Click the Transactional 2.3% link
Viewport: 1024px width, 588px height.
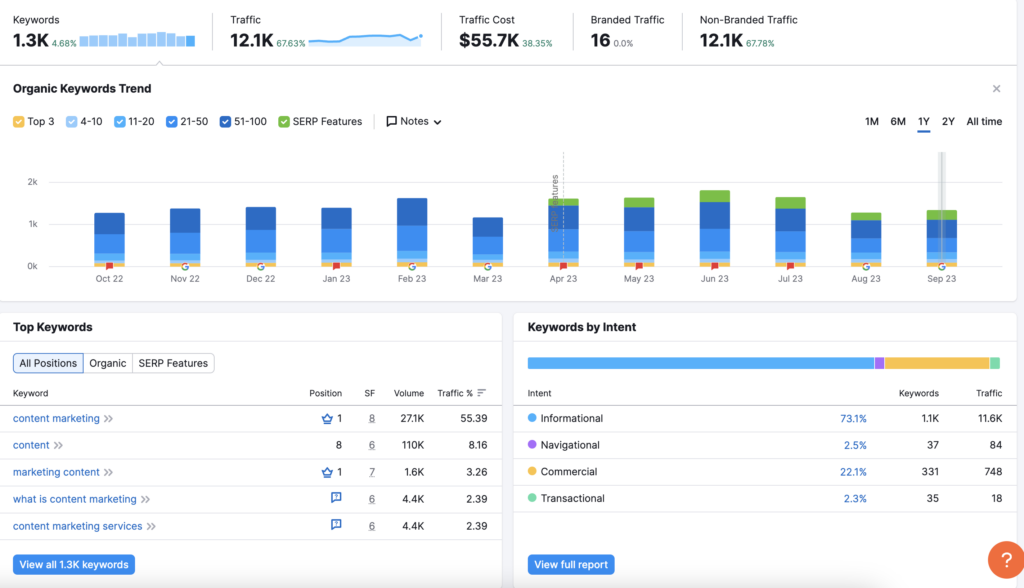coord(855,499)
